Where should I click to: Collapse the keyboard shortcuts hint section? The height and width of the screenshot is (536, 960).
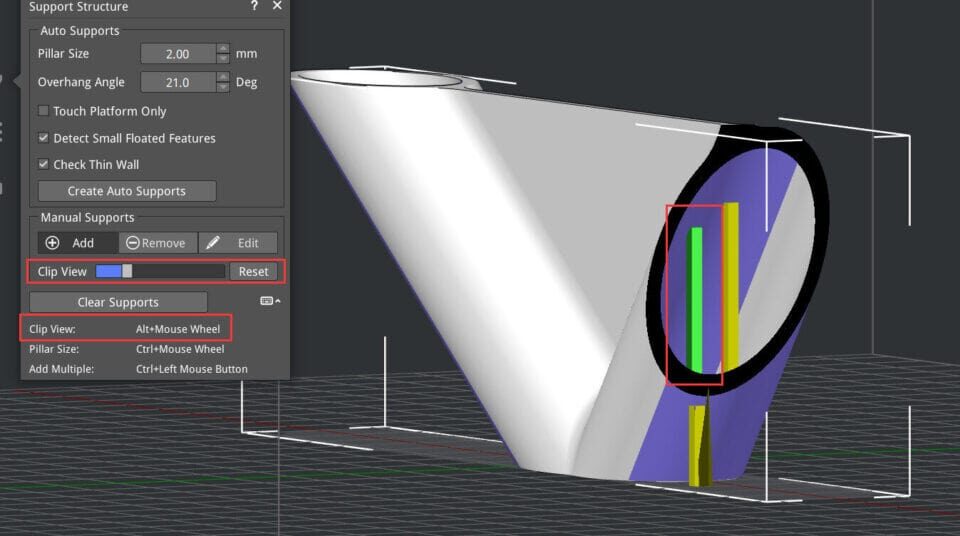coord(270,301)
